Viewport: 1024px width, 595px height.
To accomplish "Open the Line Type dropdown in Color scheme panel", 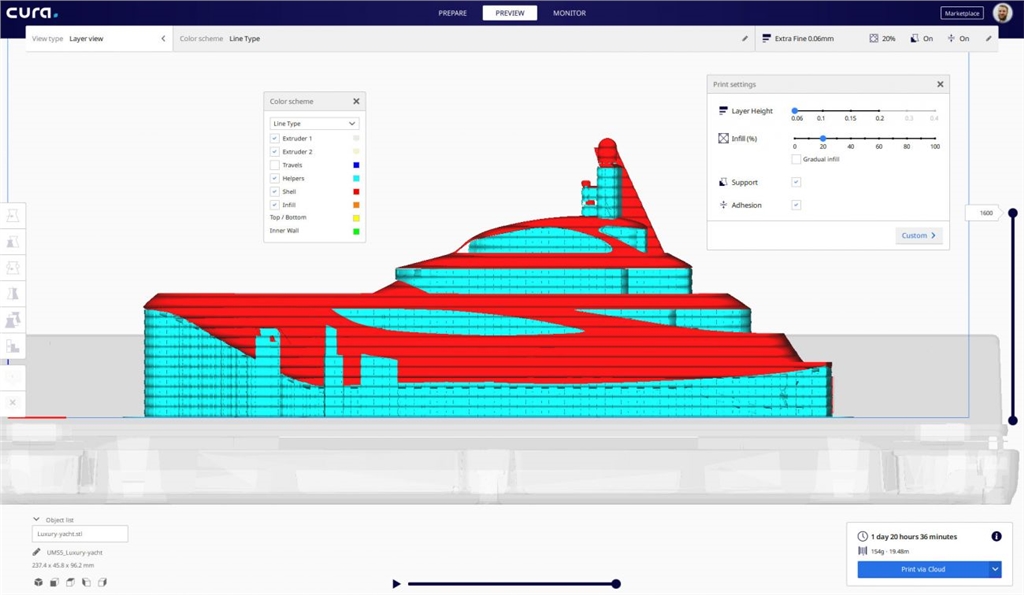I will (314, 123).
